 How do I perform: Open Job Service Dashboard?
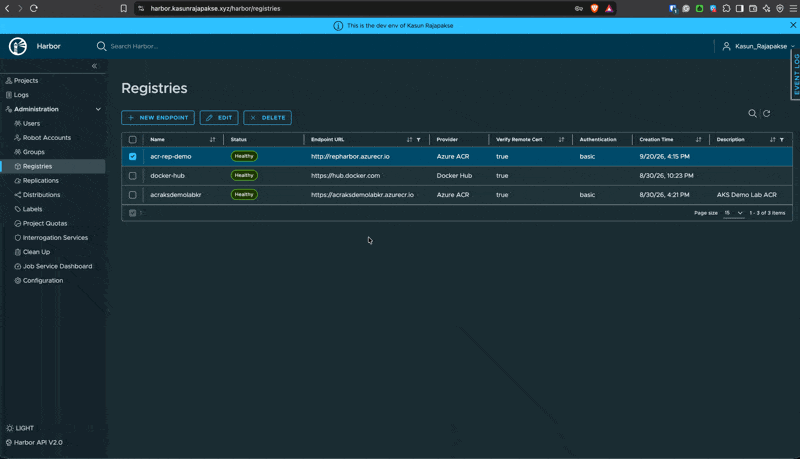click(x=57, y=266)
